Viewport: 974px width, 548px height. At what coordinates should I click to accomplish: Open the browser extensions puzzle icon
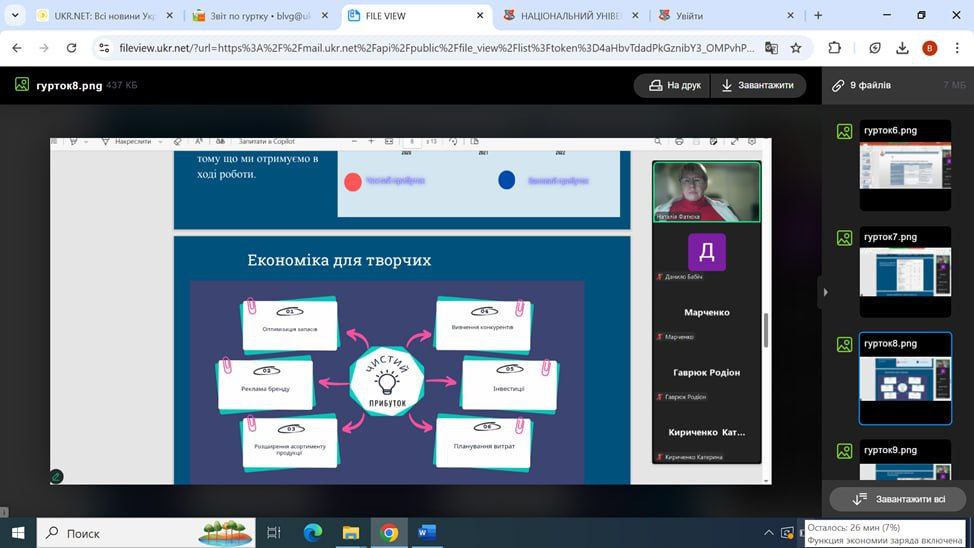pyautogui.click(x=834, y=48)
